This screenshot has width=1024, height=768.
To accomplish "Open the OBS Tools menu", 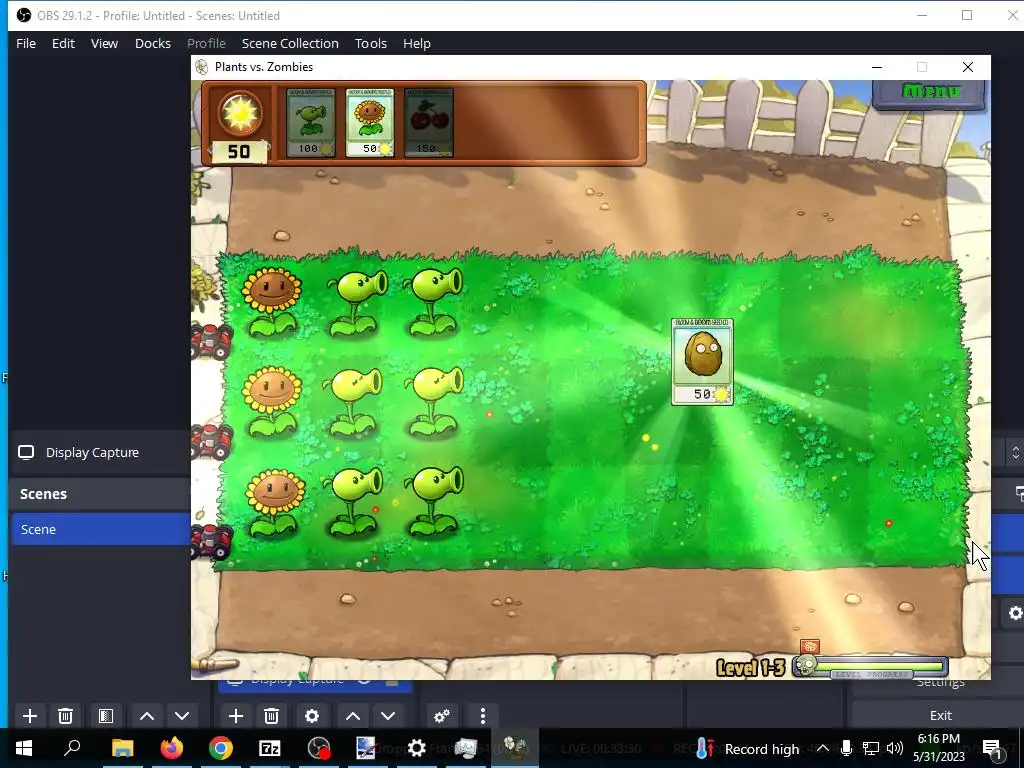I will pyautogui.click(x=371, y=43).
